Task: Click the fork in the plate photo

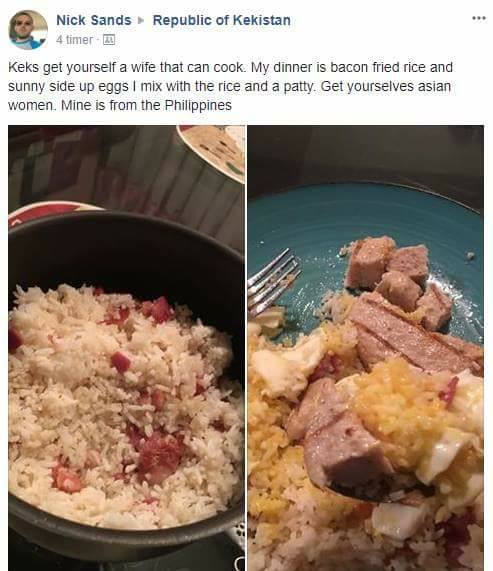Action: point(274,280)
